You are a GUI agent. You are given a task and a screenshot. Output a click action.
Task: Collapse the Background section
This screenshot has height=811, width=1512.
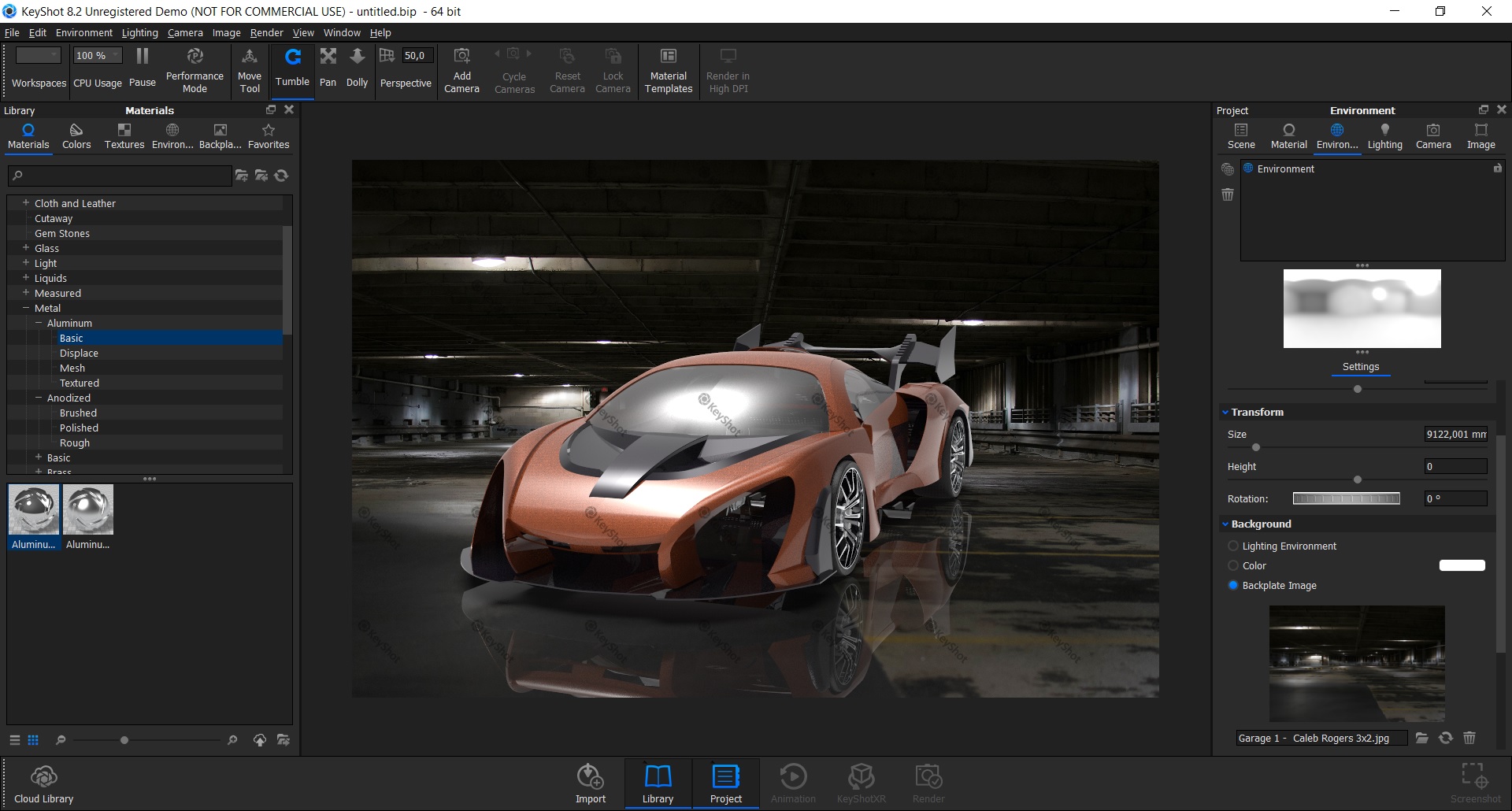pyautogui.click(x=1225, y=524)
